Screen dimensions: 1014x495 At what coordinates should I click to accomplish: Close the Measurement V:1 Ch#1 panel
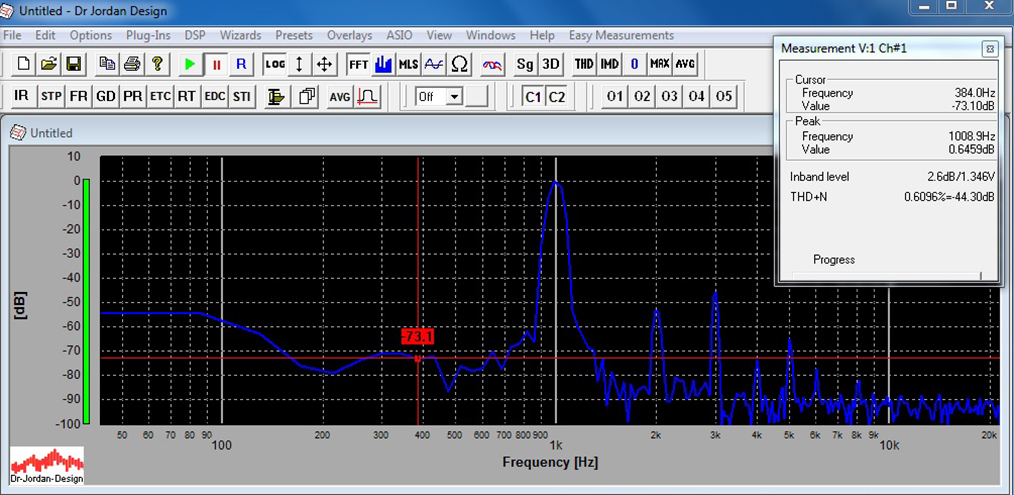click(x=988, y=48)
